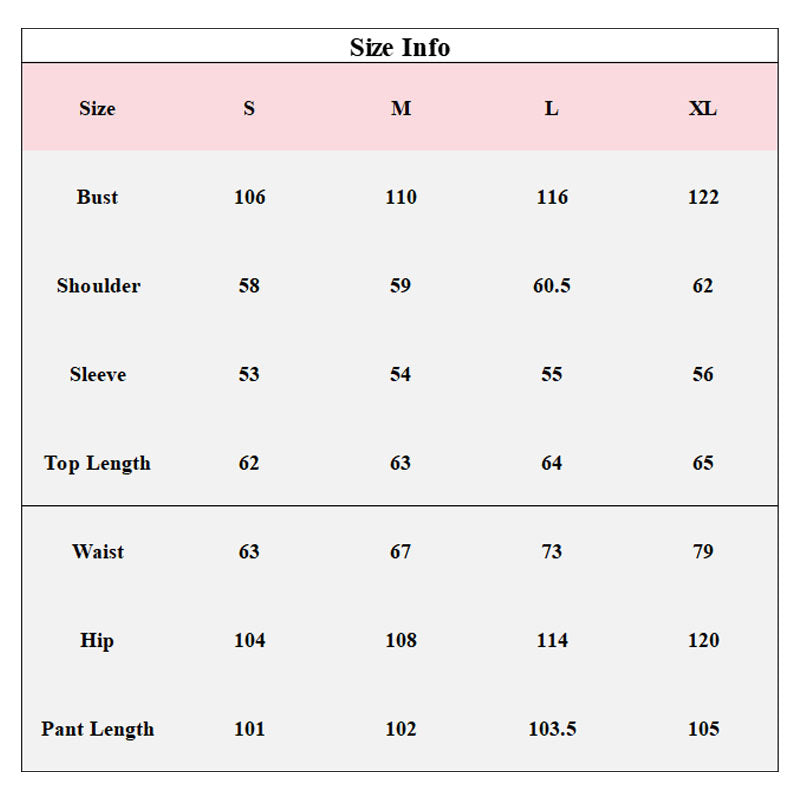Click the Bust row label

[97, 197]
